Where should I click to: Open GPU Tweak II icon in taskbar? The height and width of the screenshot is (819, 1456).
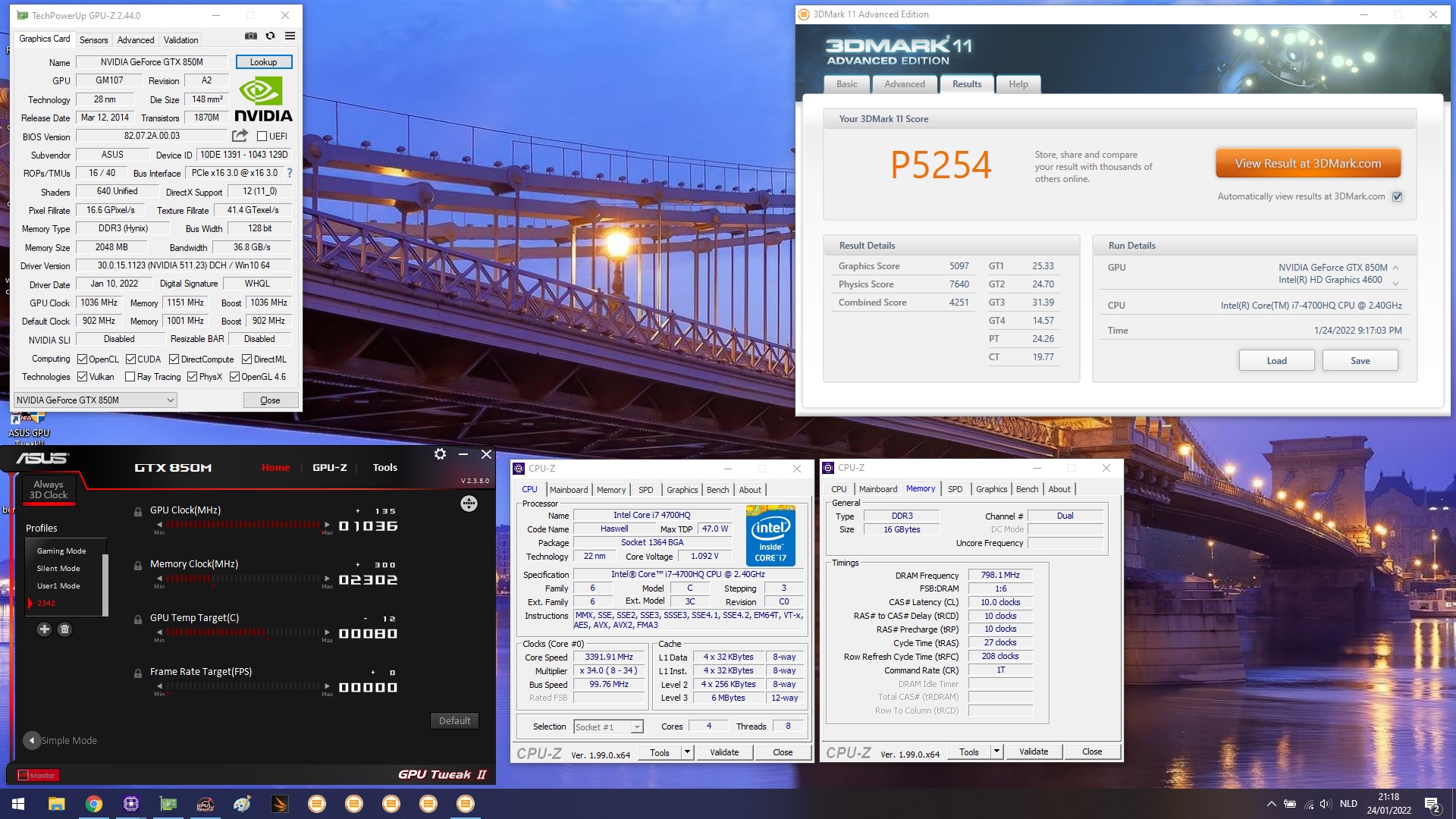click(205, 804)
